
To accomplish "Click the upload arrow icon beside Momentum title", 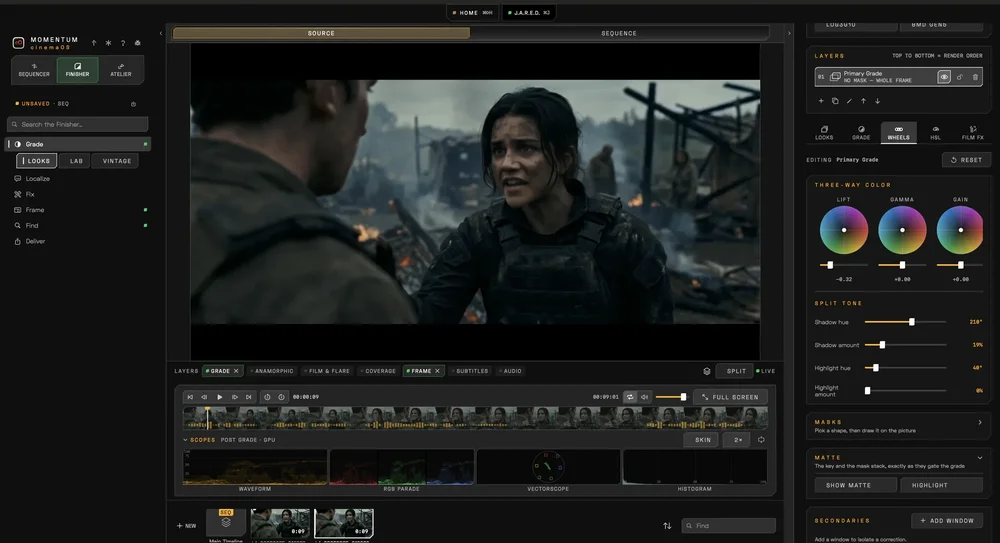I will pyautogui.click(x=94, y=43).
